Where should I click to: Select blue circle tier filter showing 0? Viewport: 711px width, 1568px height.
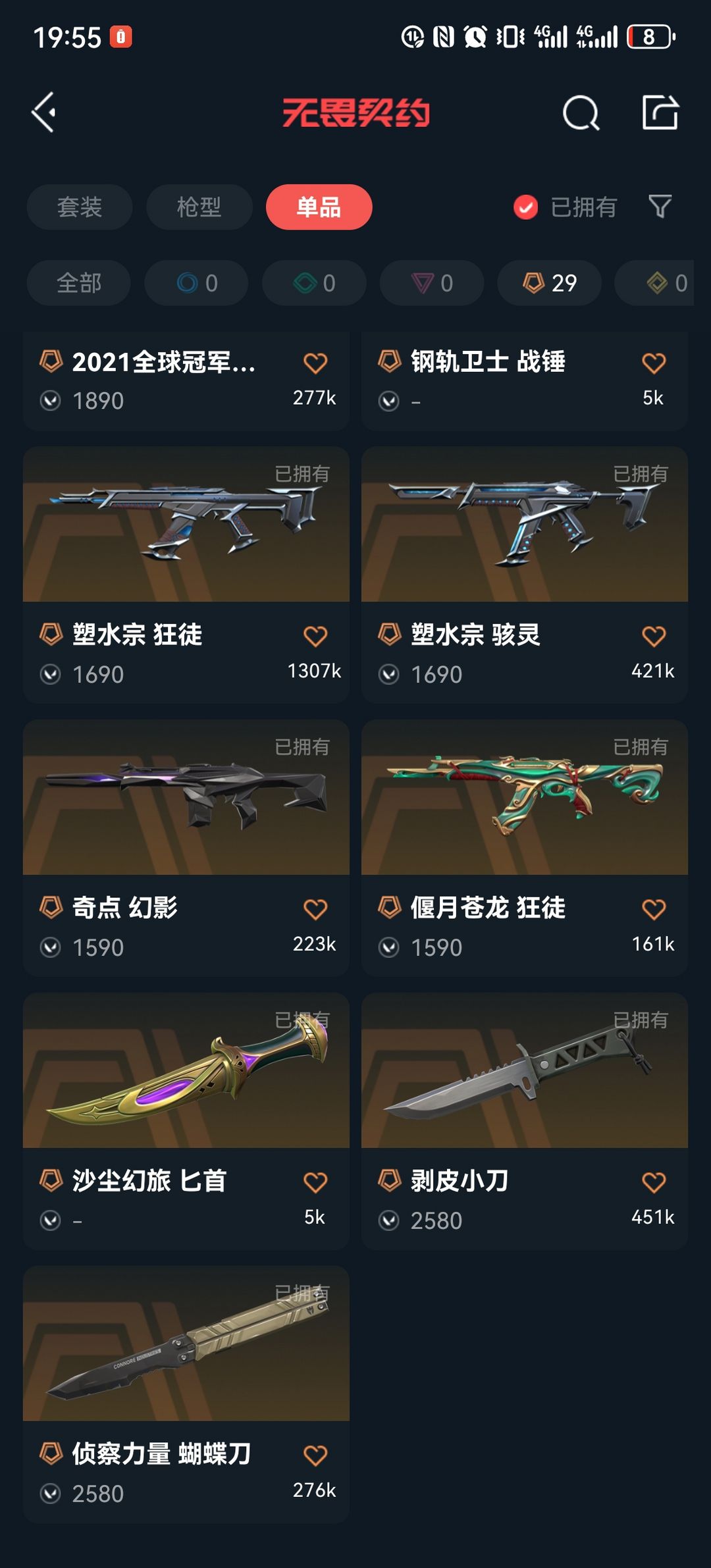(x=196, y=283)
